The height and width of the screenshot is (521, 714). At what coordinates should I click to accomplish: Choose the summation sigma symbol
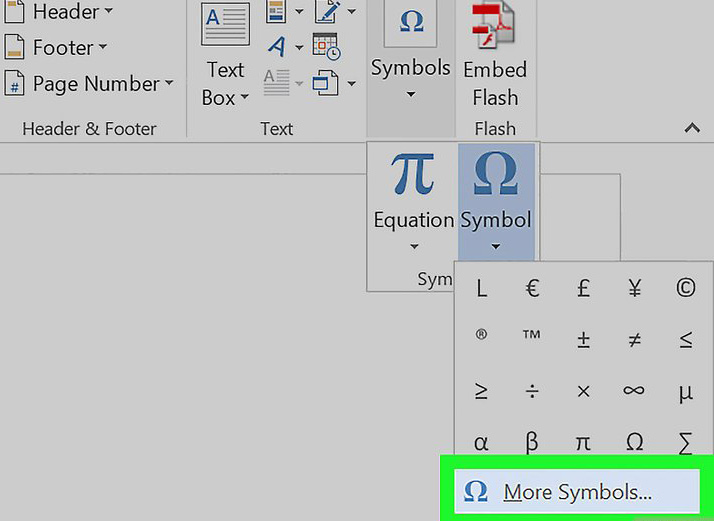point(685,442)
